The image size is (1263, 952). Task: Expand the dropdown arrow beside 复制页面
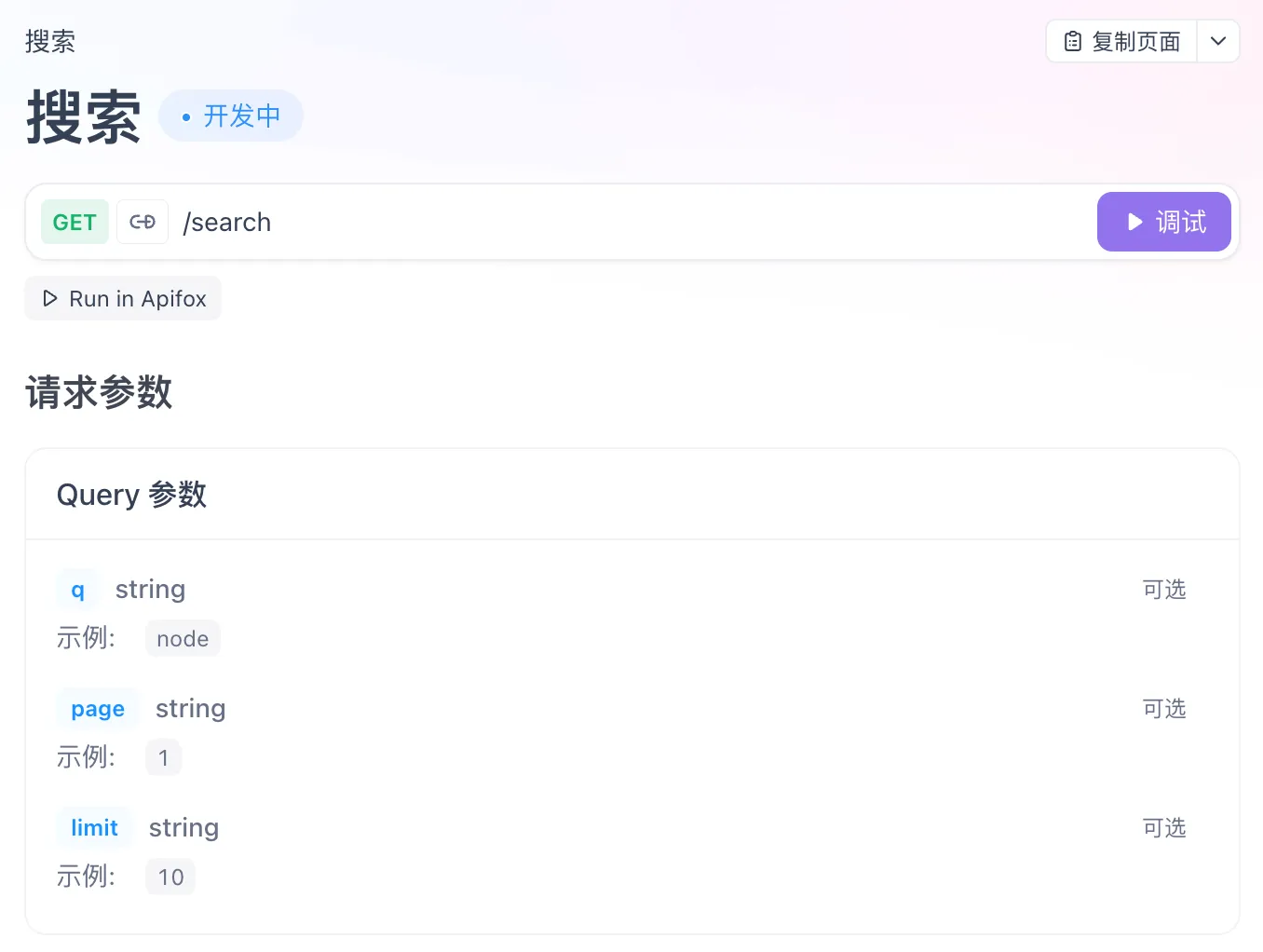(x=1217, y=42)
